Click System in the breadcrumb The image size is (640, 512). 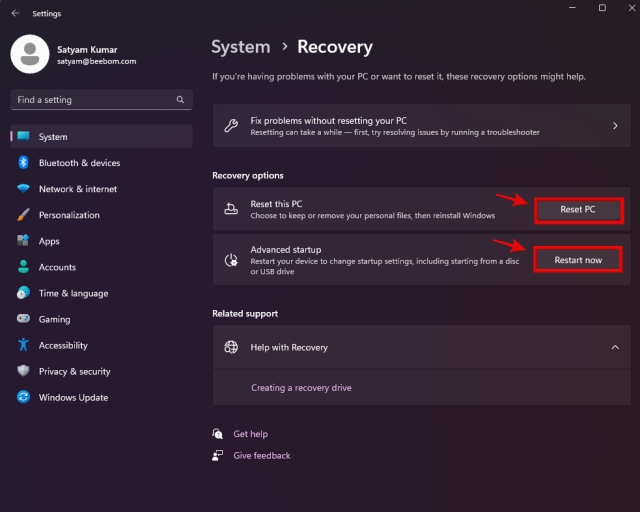point(241,47)
